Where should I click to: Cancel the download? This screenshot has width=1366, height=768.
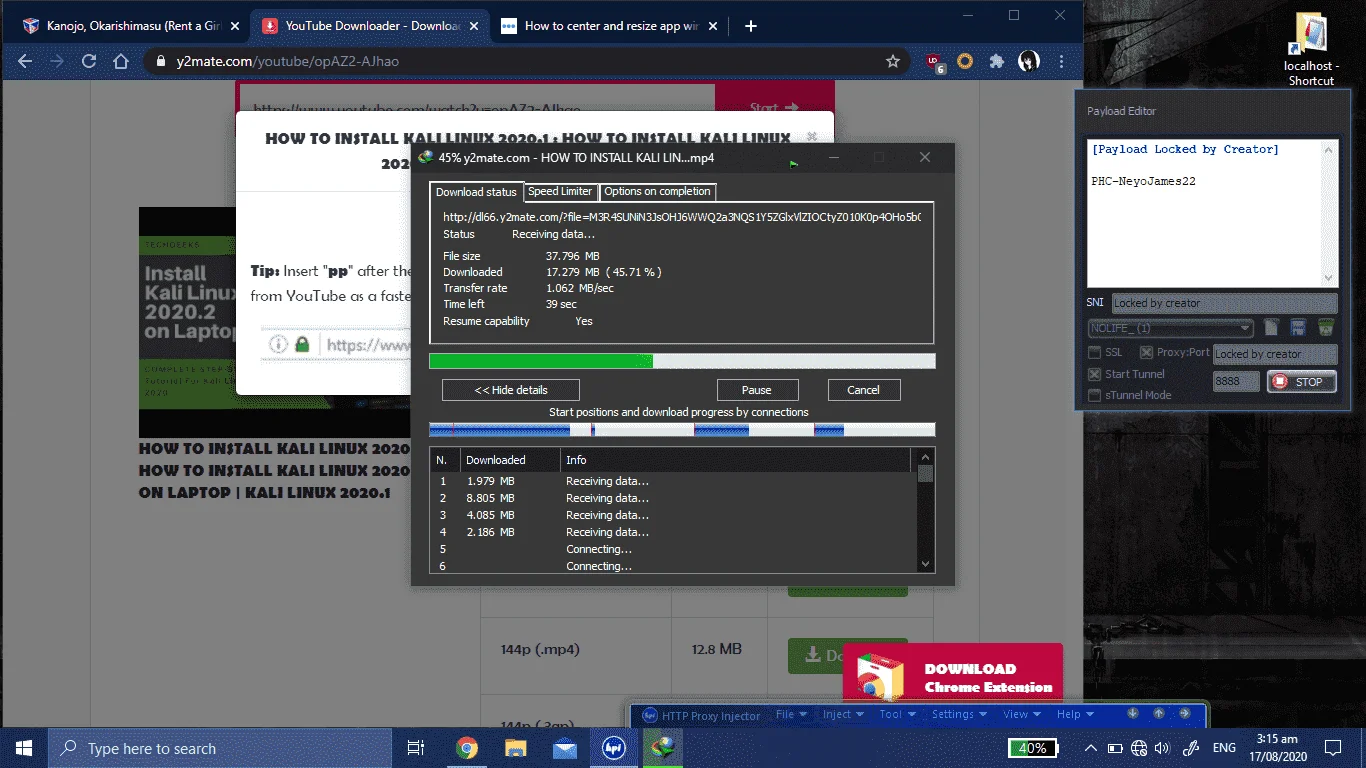click(x=864, y=390)
